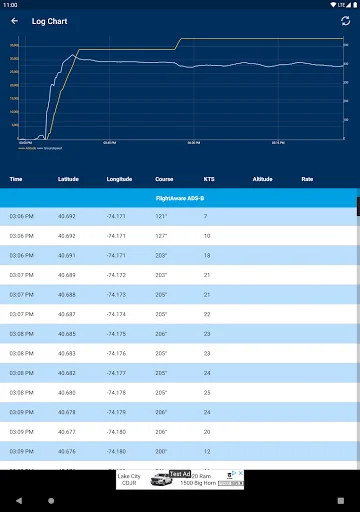Tap longitude -74.176 cell

pos(116,354)
